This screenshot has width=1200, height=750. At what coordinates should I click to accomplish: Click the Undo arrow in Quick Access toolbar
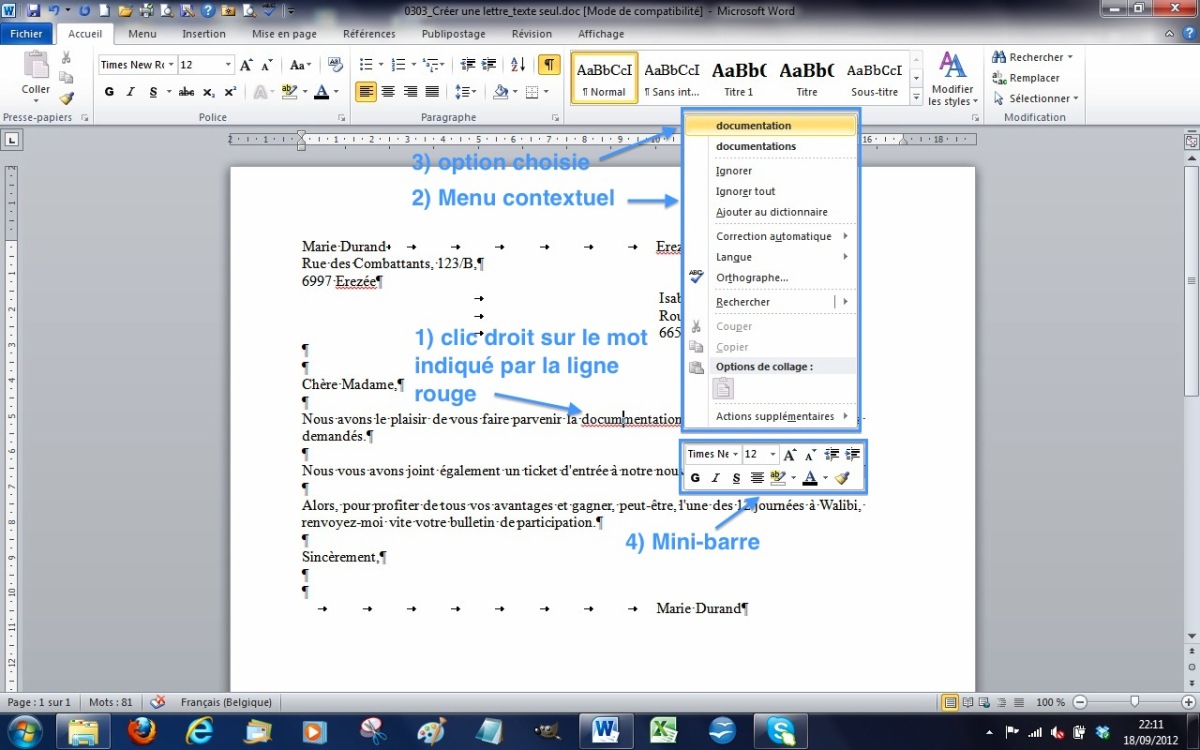pos(53,11)
